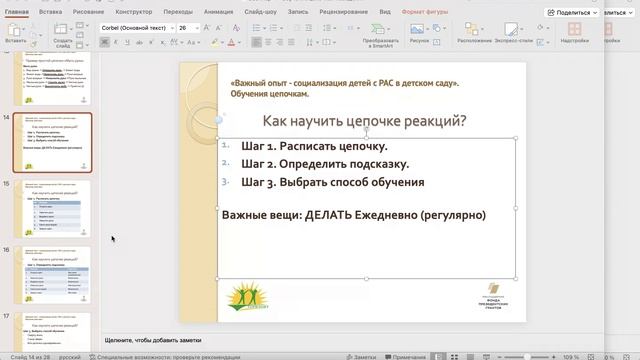The height and width of the screenshot is (360, 640).
Task: Justify text alignment in the ribbon
Action: (291, 42)
